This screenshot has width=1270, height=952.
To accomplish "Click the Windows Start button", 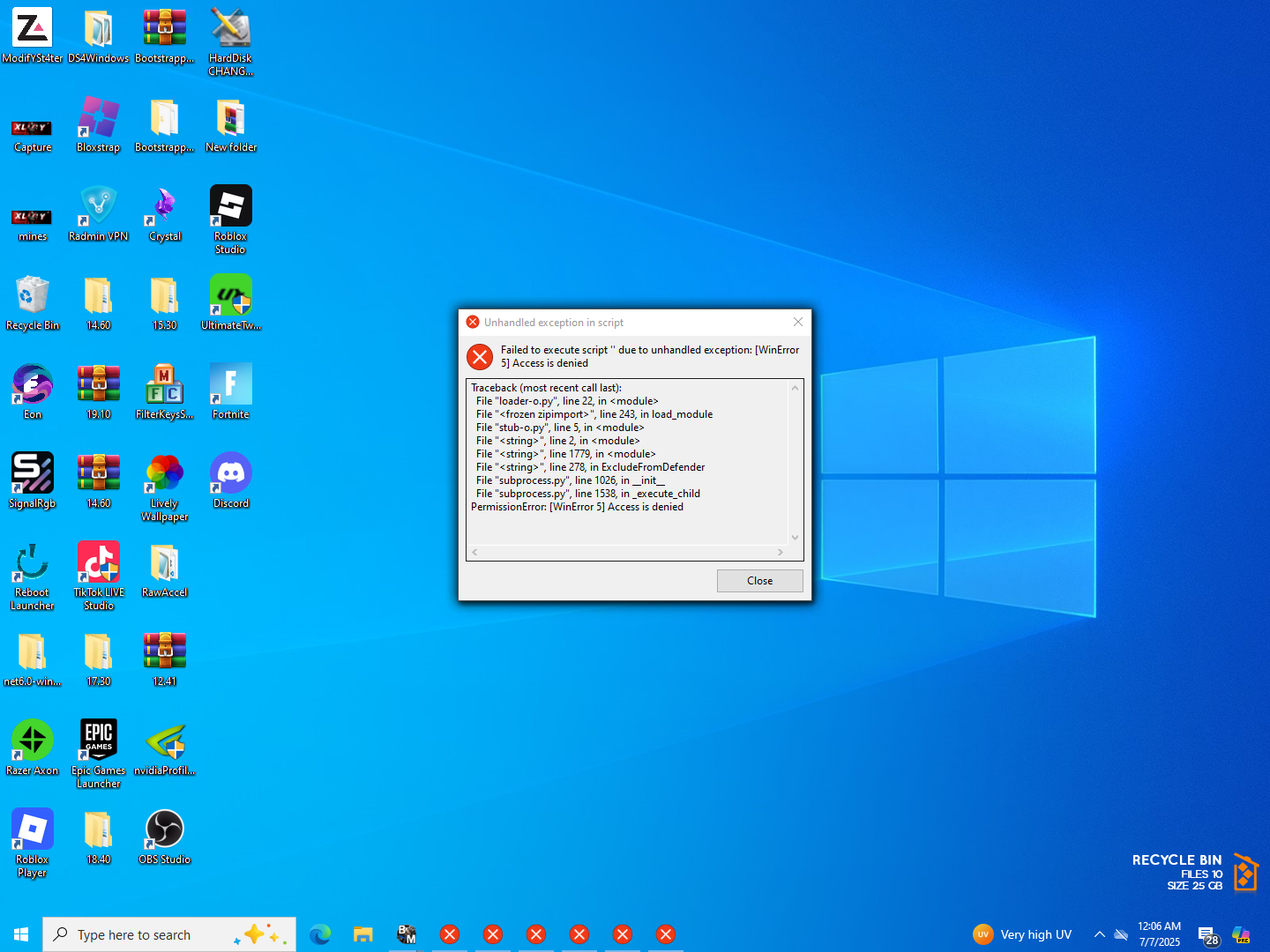I will coord(21,934).
